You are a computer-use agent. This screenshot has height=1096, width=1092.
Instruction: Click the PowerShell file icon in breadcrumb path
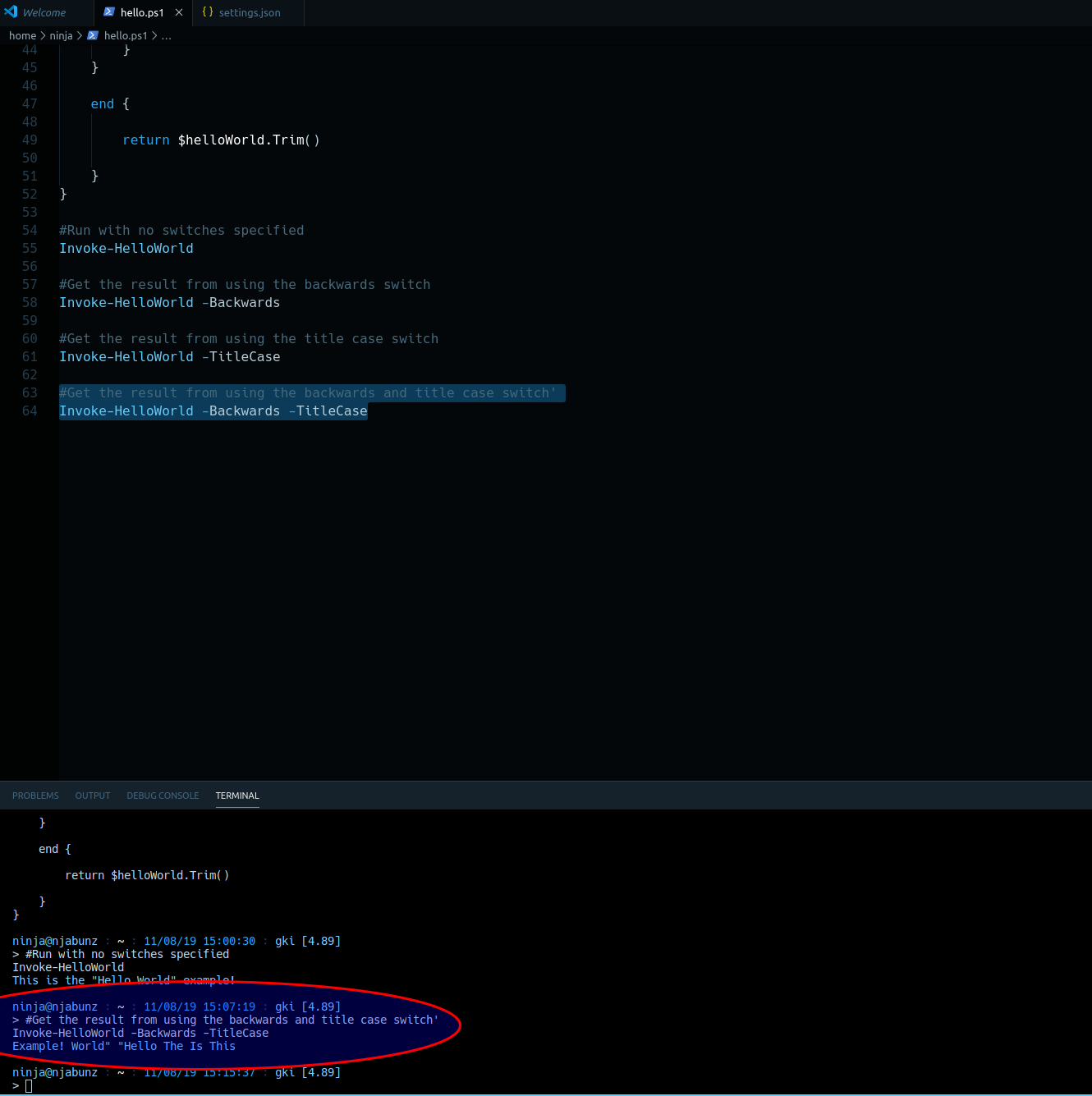tap(93, 35)
